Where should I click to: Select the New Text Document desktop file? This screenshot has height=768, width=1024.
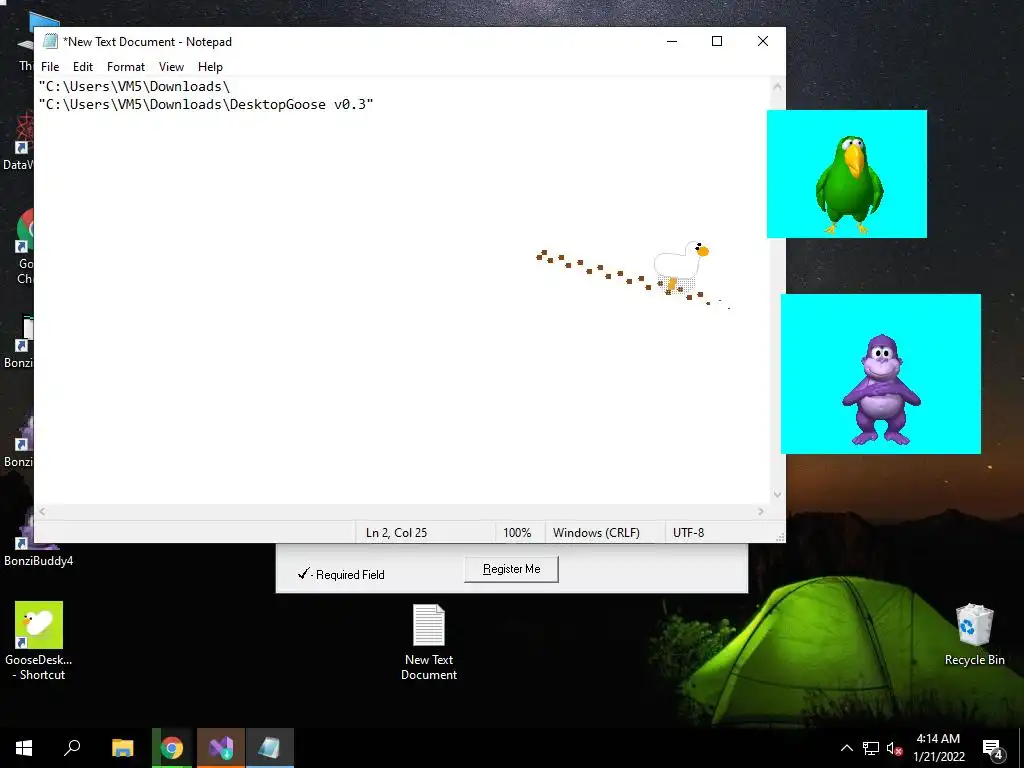429,643
